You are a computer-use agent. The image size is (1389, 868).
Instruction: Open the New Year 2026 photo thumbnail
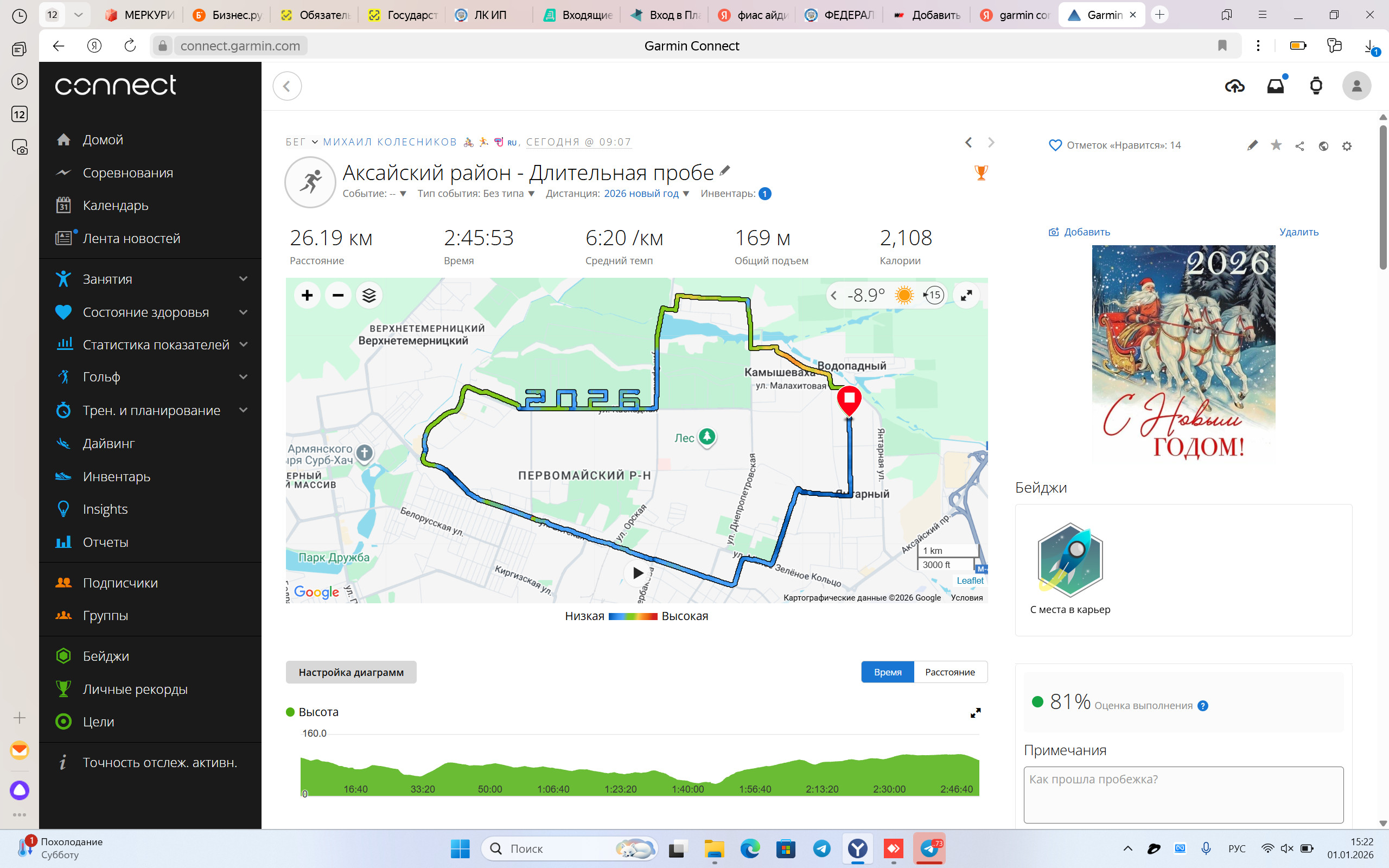(x=1183, y=353)
